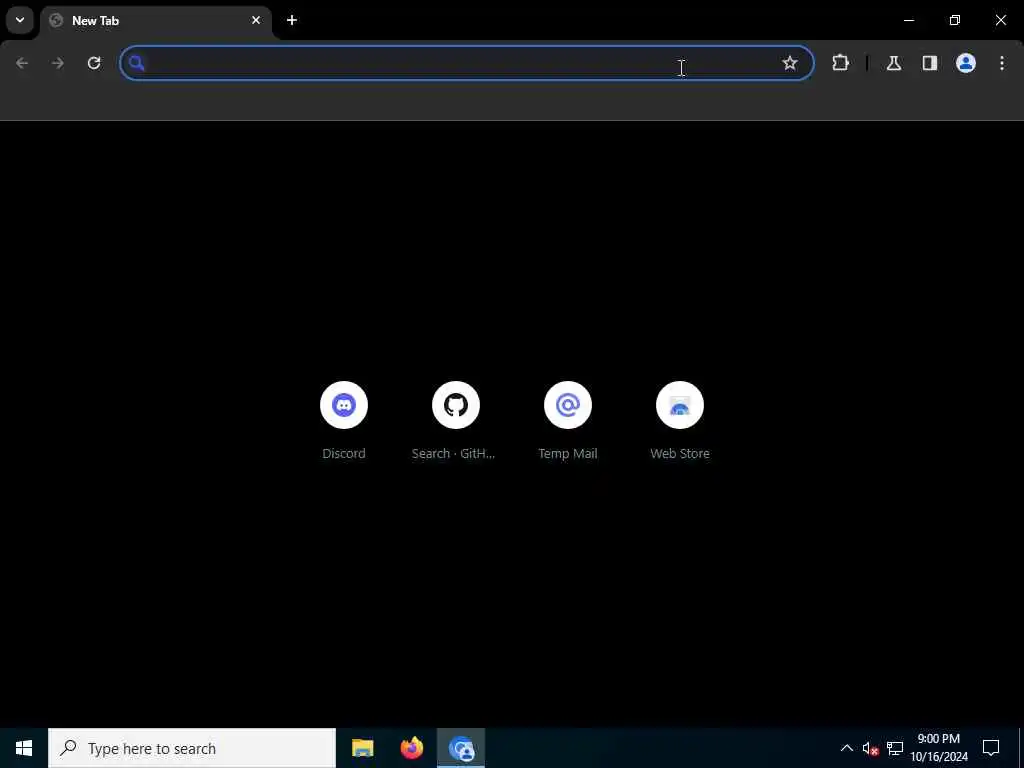
Task: Open the Windows Start menu
Action: 24,748
